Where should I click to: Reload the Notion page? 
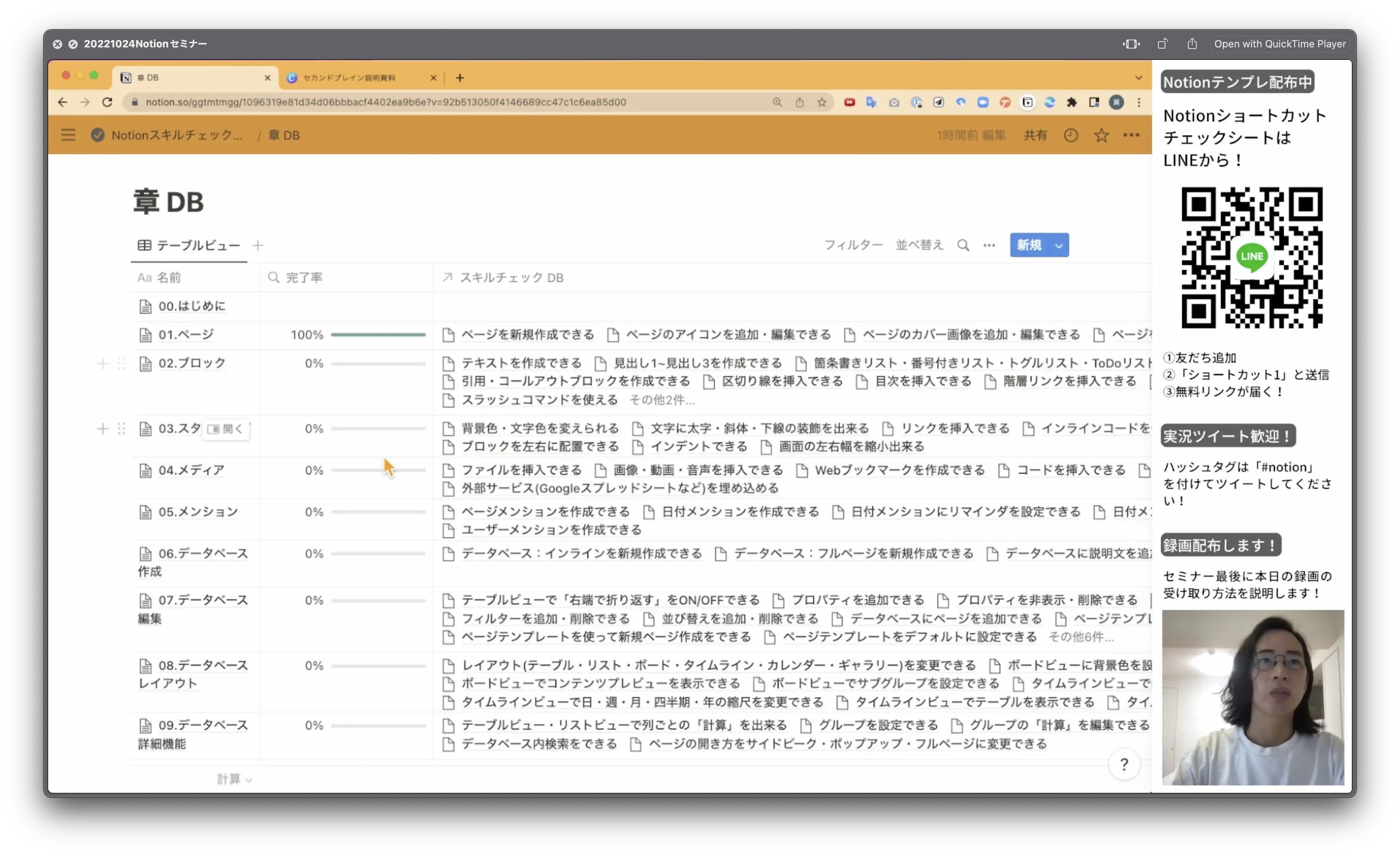[x=107, y=102]
